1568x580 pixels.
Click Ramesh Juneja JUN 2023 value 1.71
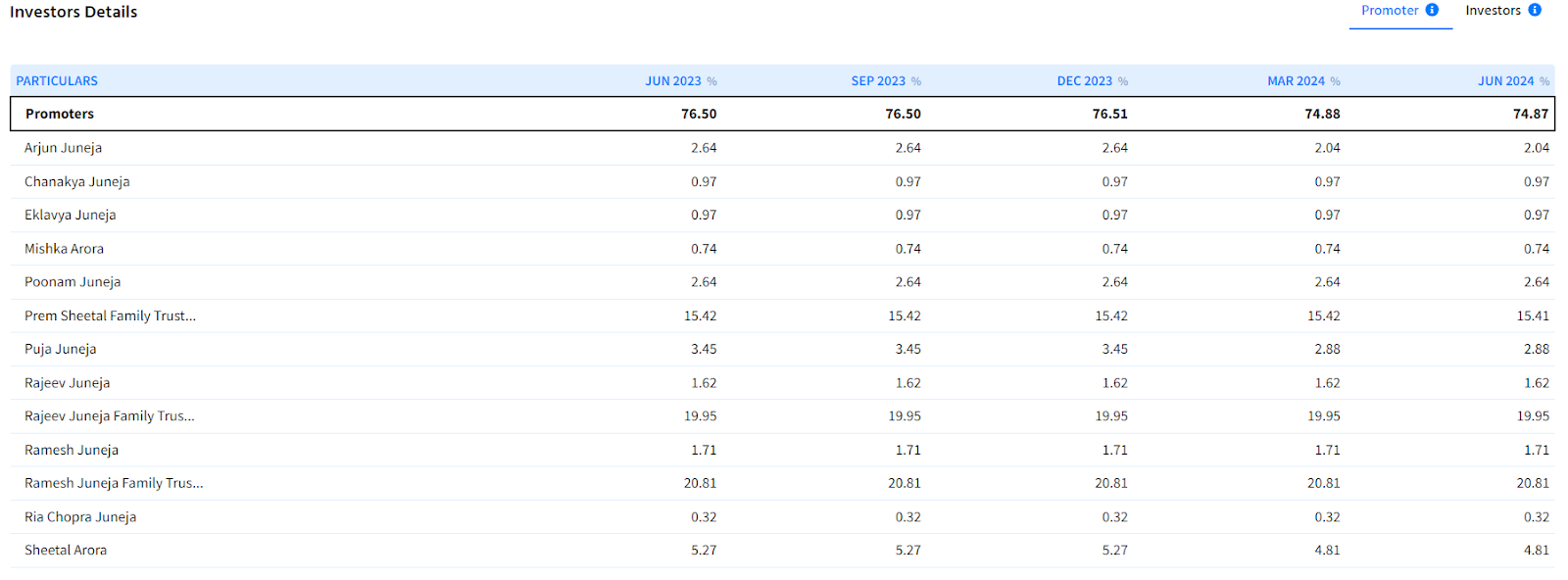(x=704, y=451)
